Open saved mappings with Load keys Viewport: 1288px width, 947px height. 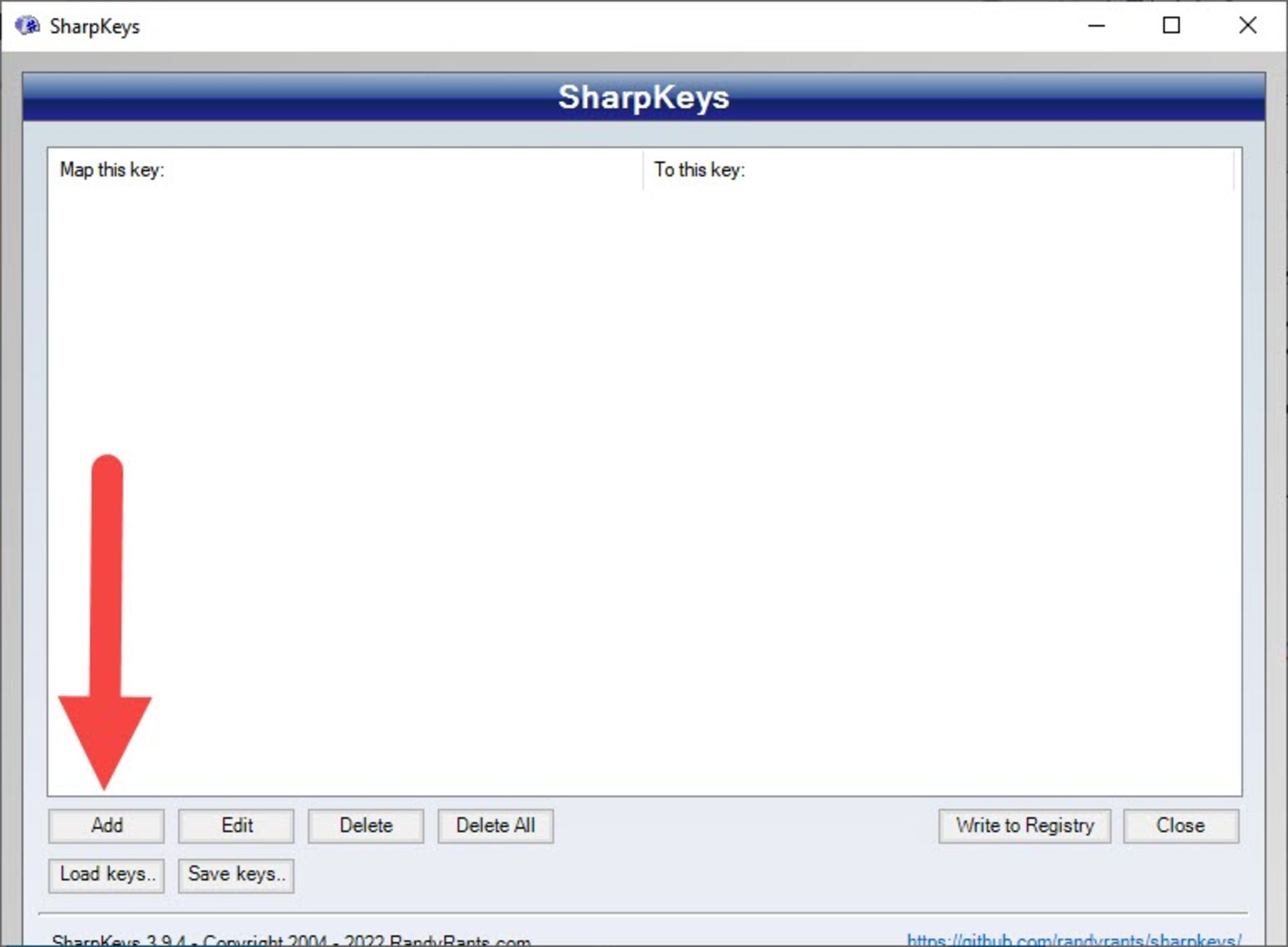tap(106, 875)
